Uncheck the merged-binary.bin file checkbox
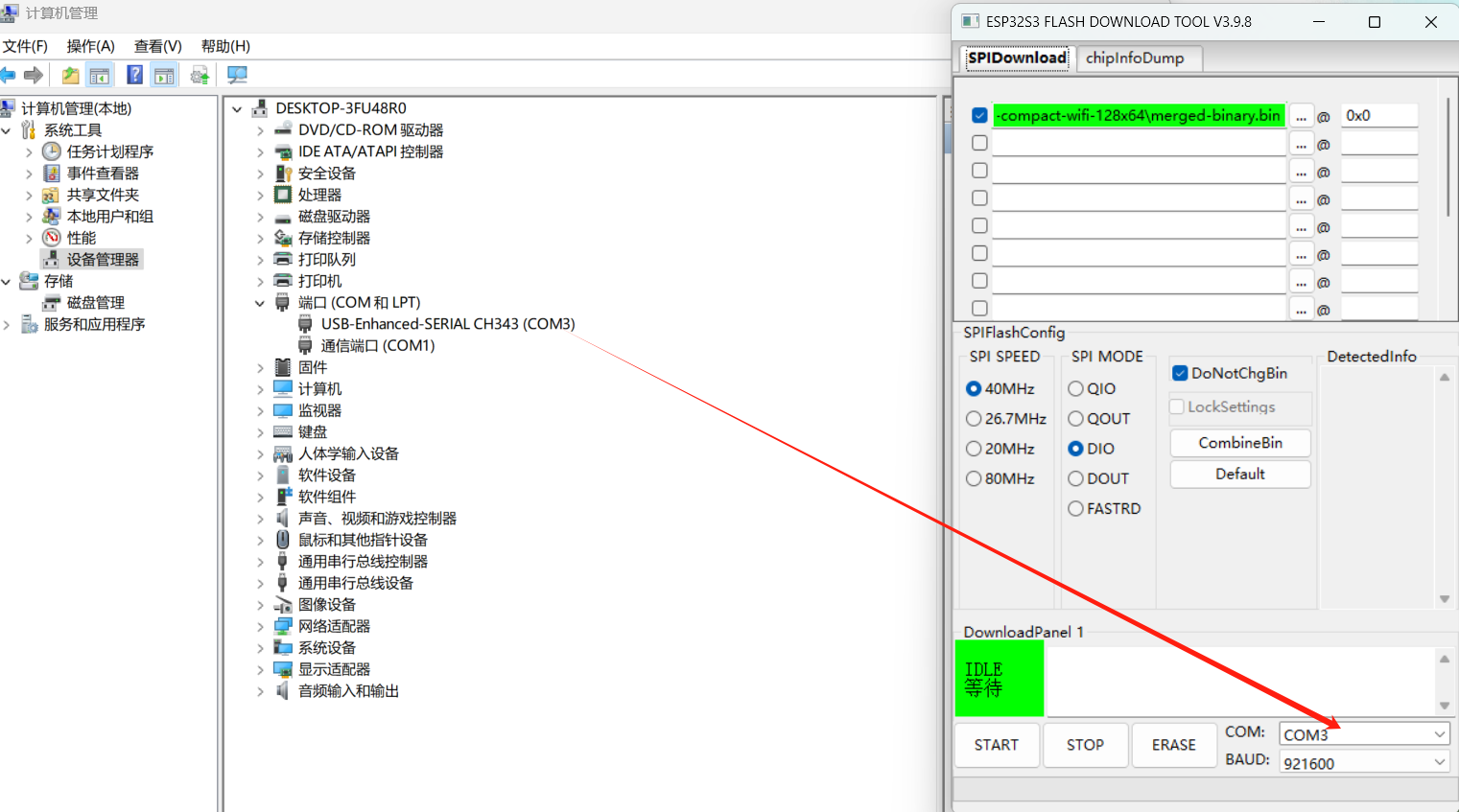The height and width of the screenshot is (812, 1459). pos(979,115)
